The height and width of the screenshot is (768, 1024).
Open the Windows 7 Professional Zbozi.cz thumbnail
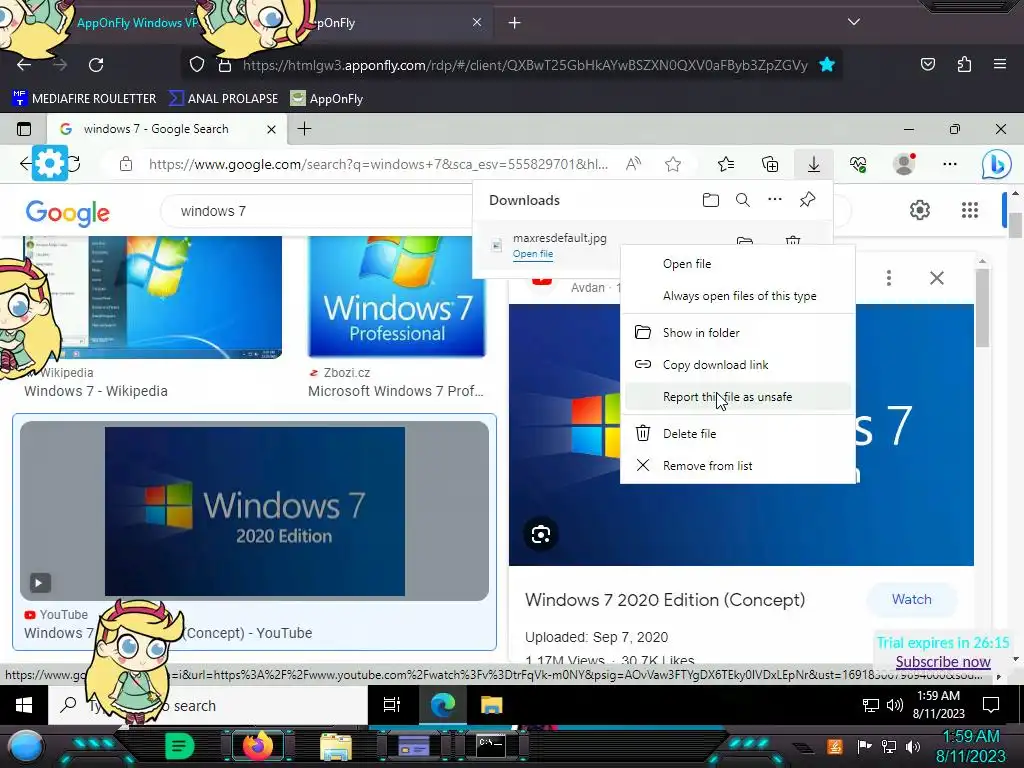point(397,296)
